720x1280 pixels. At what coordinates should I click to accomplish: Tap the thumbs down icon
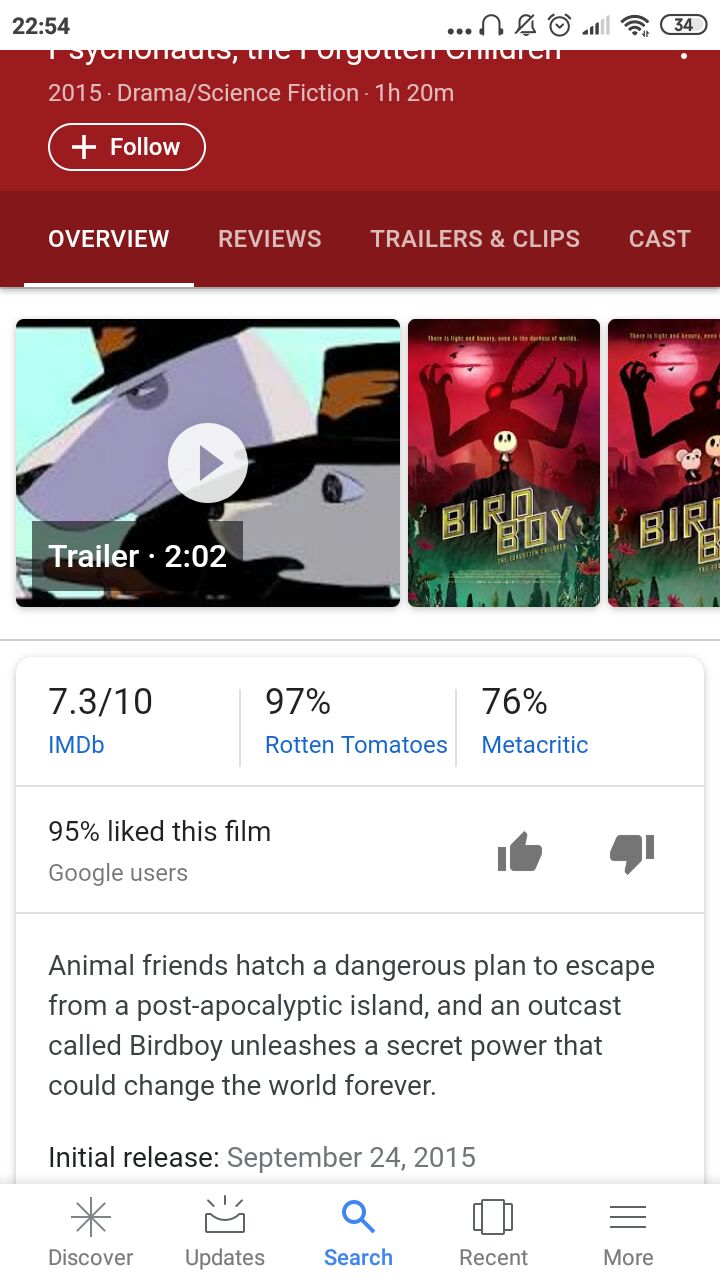(x=632, y=853)
